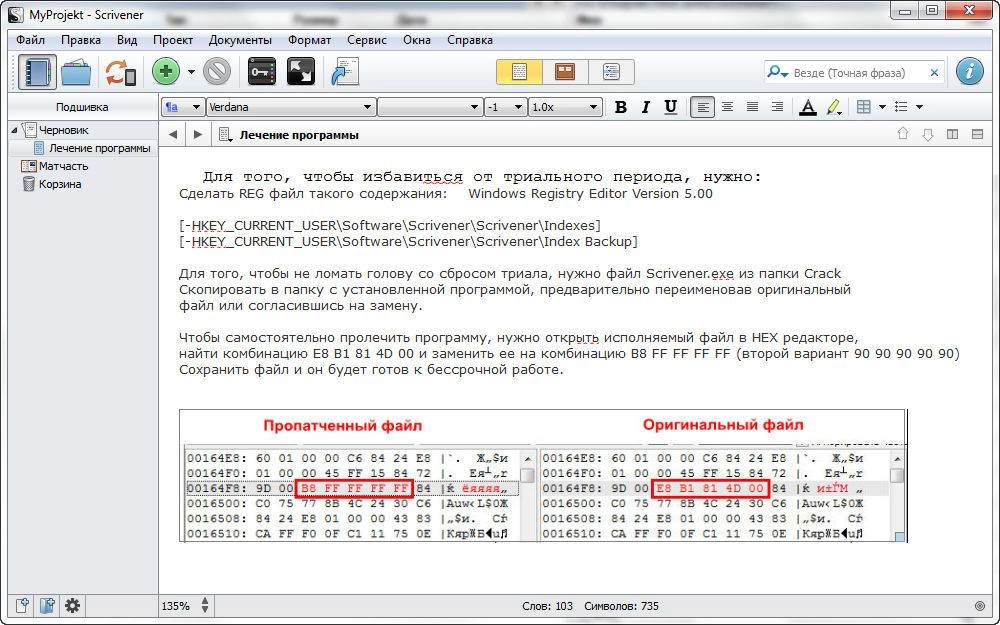Enter full screen composition mode icon
Screen dimensions: 1000x625
click(301, 71)
